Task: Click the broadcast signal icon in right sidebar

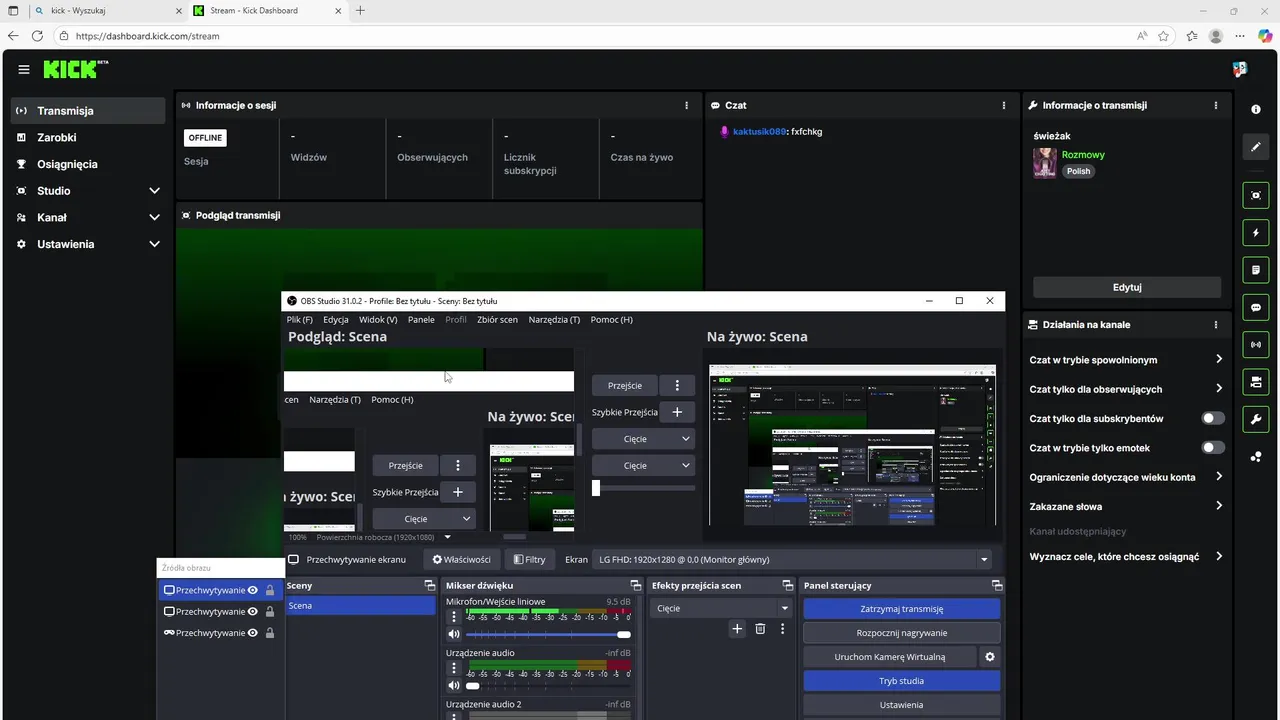Action: tap(1256, 345)
